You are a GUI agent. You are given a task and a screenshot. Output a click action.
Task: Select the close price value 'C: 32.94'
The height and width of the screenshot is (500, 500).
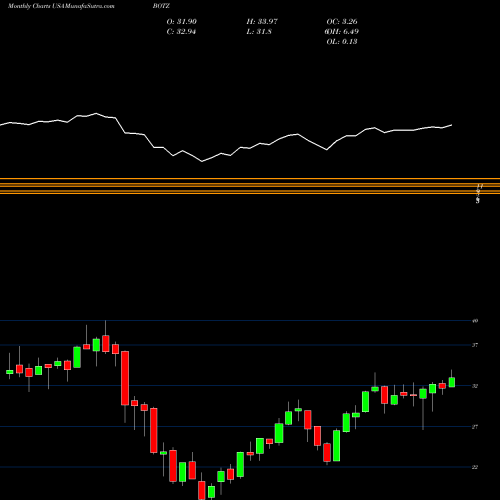[181, 32]
